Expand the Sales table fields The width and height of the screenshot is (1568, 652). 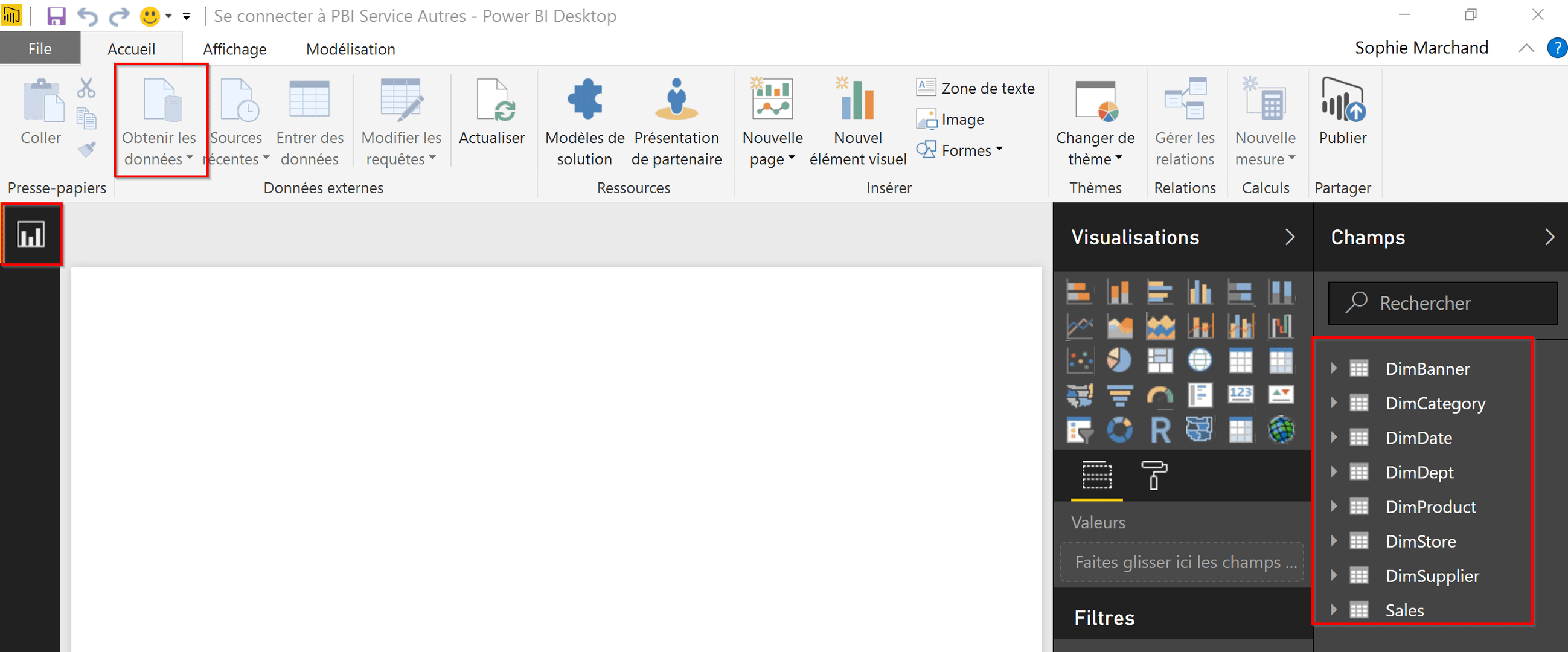point(1334,610)
